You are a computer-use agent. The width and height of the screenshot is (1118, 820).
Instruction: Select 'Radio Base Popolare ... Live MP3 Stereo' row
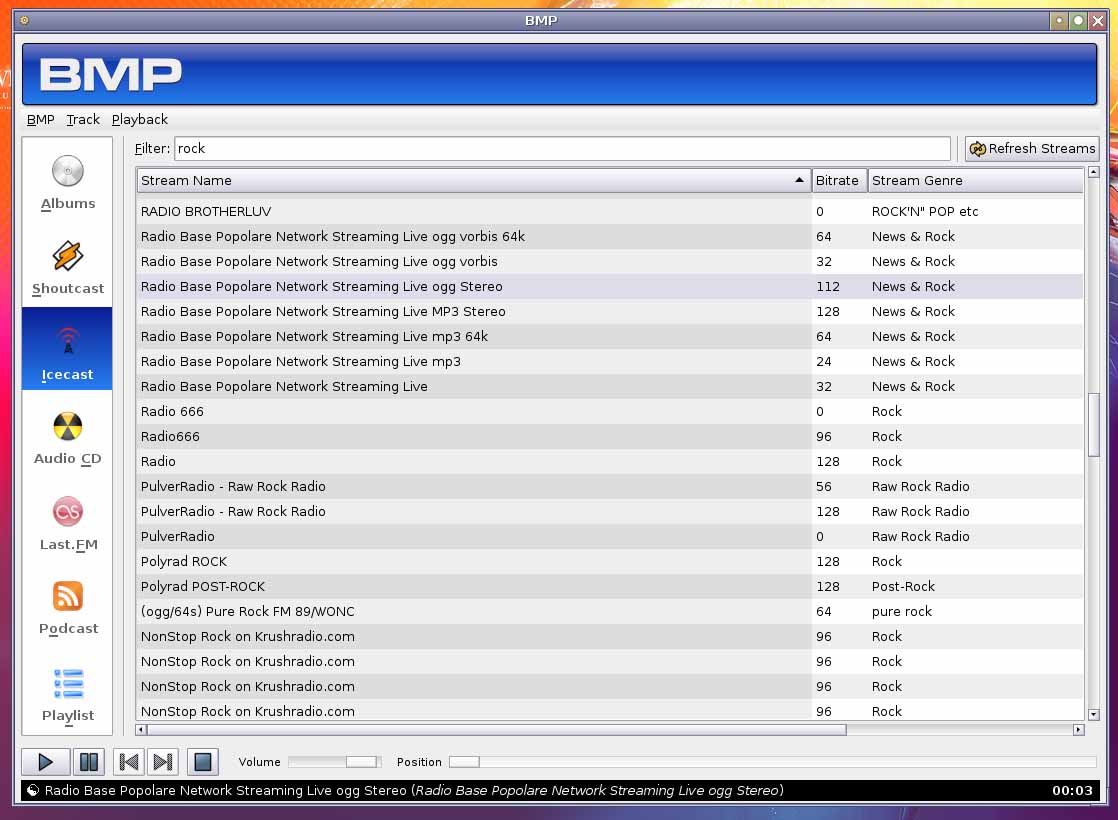pos(610,311)
